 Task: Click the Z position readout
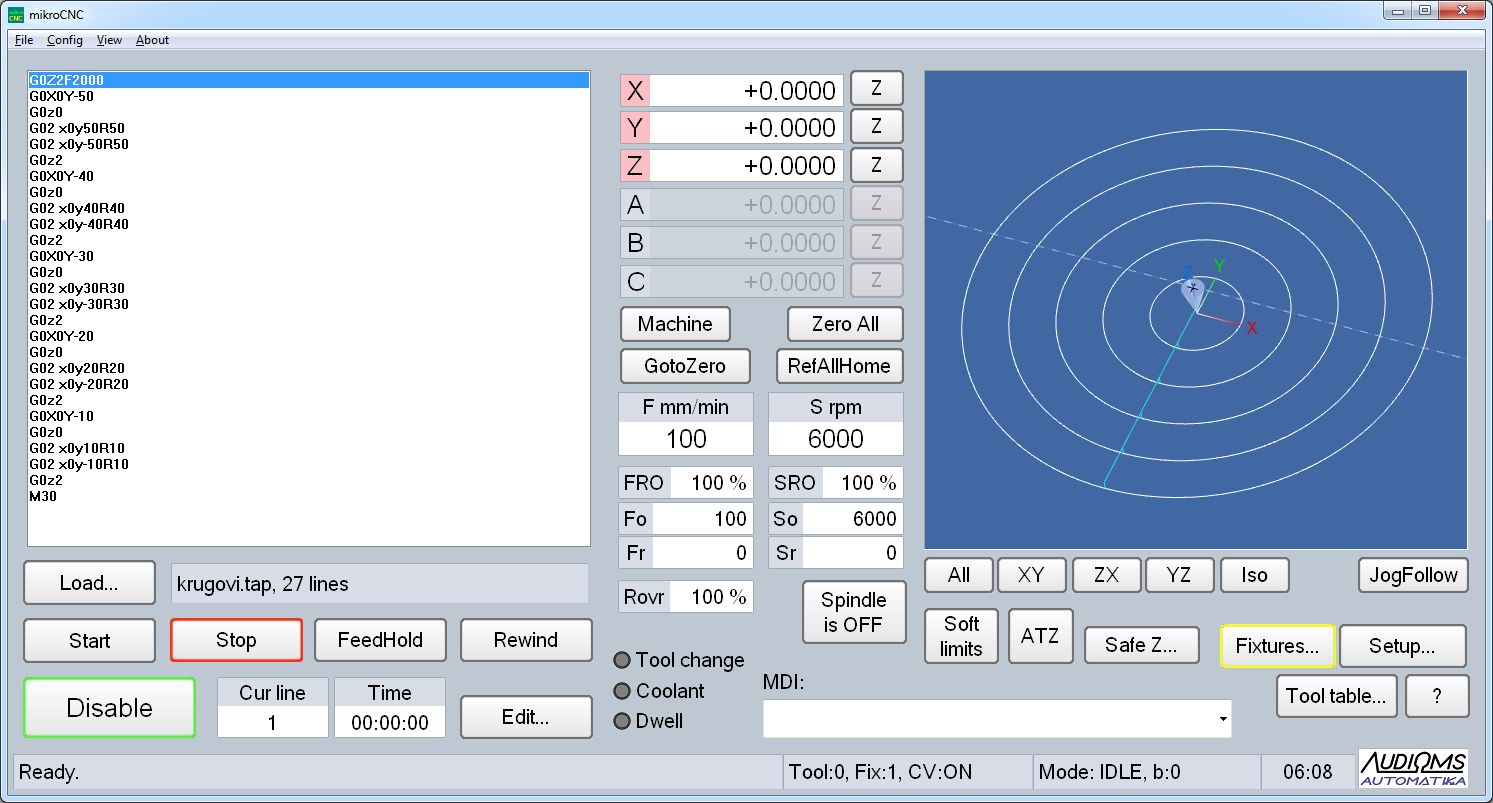click(746, 166)
